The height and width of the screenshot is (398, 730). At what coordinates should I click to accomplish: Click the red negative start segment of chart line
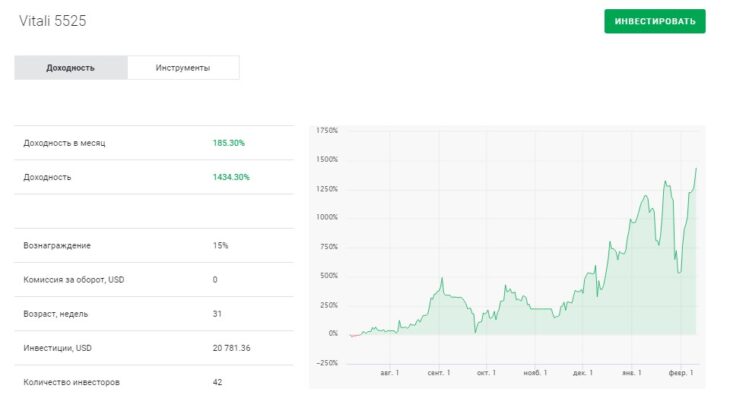(355, 335)
